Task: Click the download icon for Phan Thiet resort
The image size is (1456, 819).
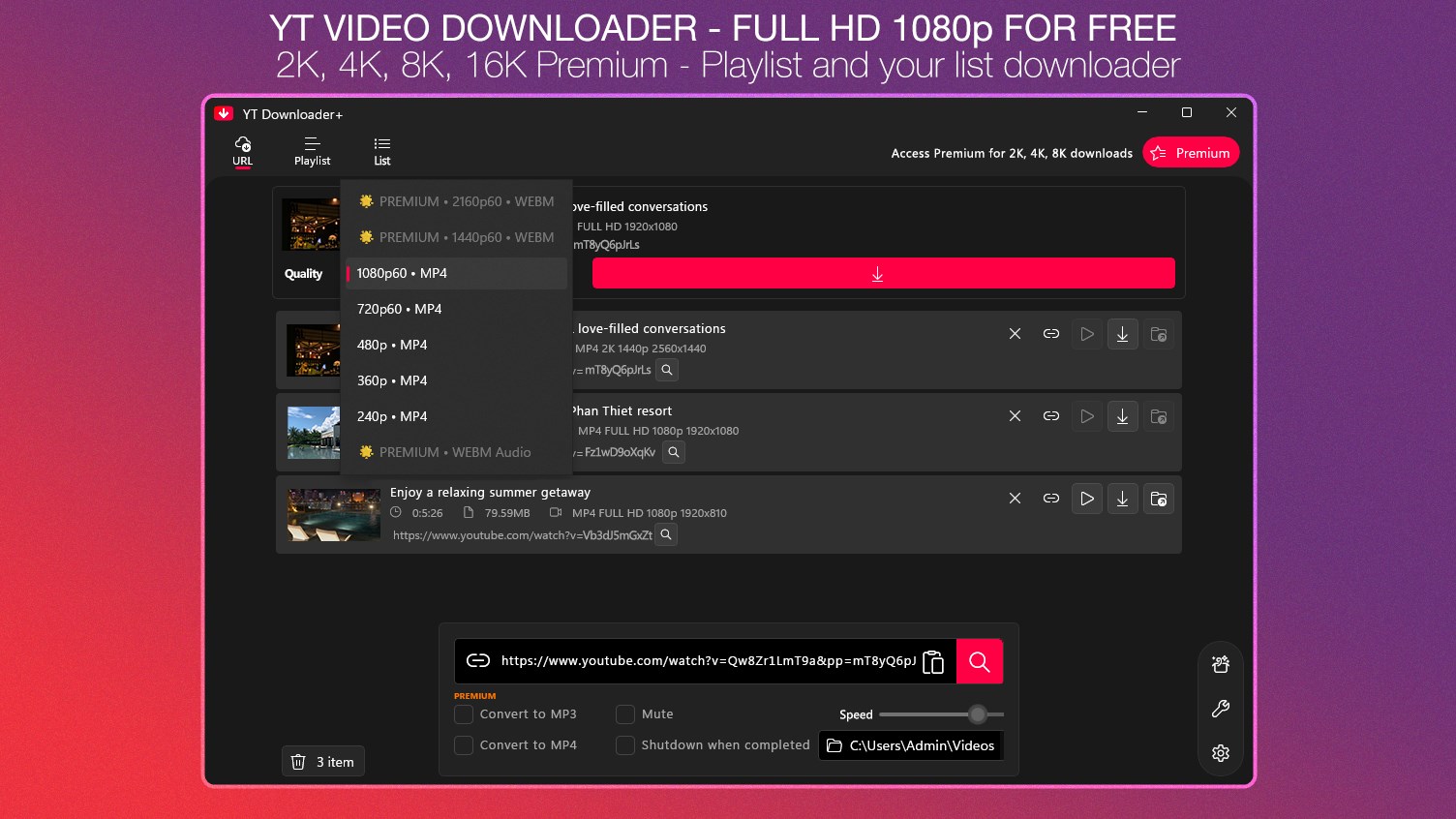Action: 1122,415
